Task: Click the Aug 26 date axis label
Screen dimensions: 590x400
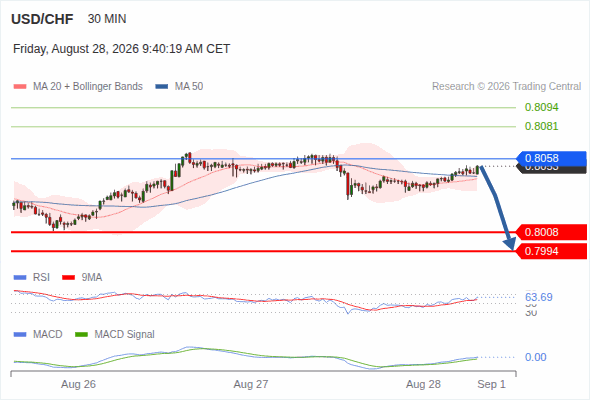Action: coord(78,384)
